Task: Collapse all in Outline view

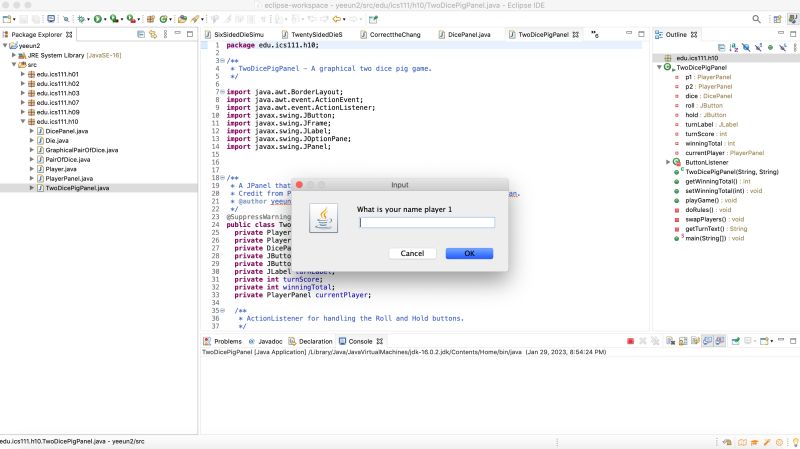Action: [x=721, y=47]
